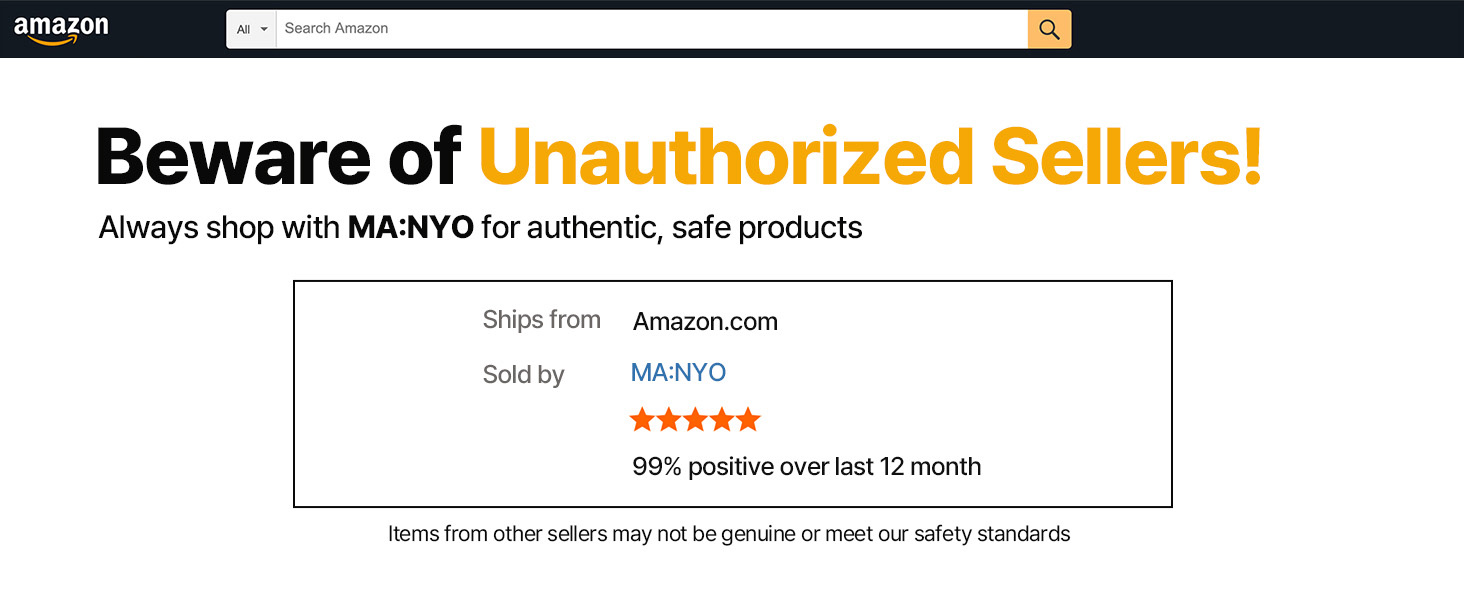Click the fifth (last) rating star
Image resolution: width=1464 pixels, height=600 pixels.
click(748, 420)
